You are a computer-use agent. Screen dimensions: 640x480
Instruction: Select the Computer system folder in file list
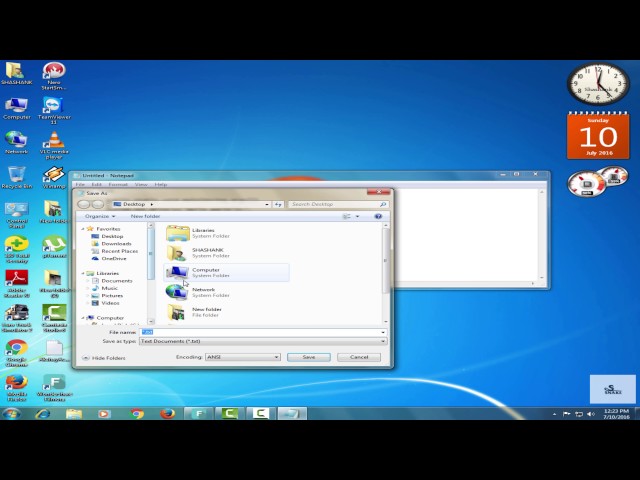[x=227, y=272]
